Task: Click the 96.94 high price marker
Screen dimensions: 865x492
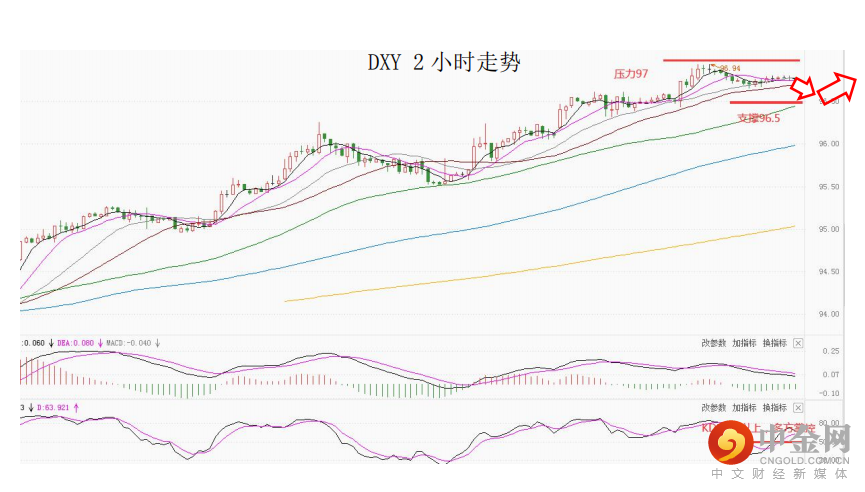Action: (730, 68)
